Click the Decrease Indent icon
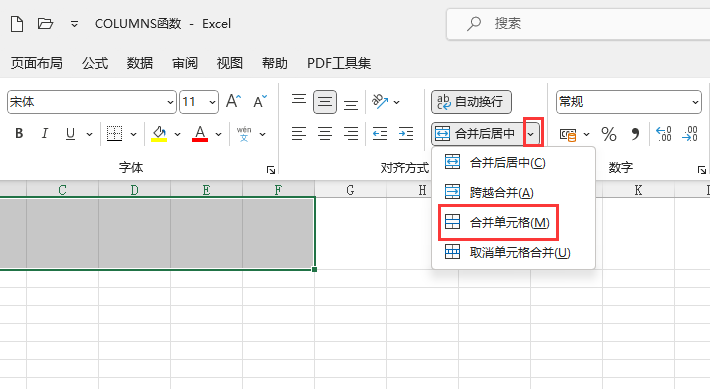Viewport: 710px width, 389px height. [x=380, y=134]
